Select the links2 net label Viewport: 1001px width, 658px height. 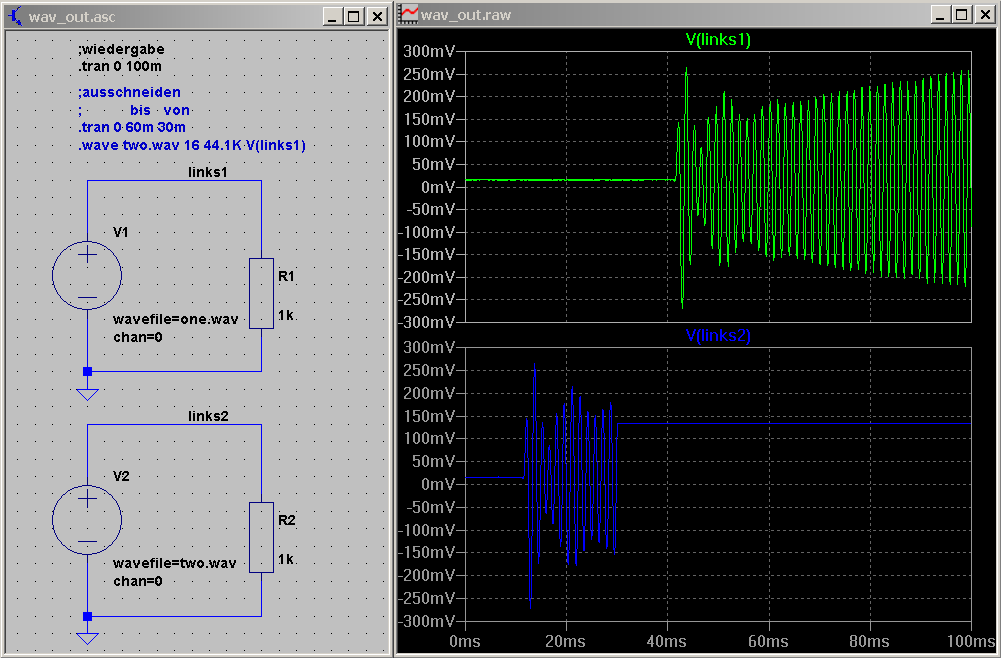pyautogui.click(x=208, y=415)
